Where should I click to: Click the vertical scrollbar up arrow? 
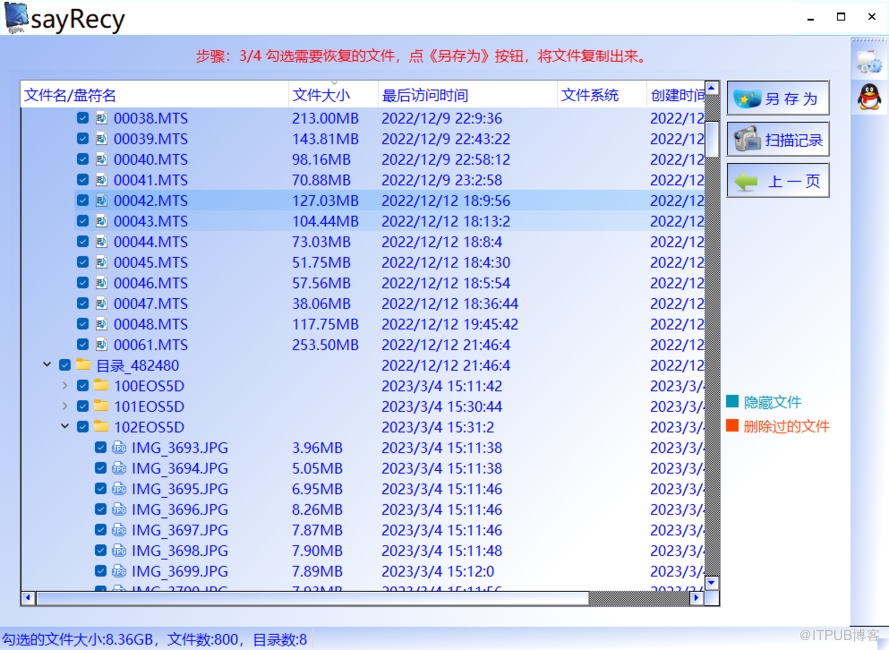[x=712, y=88]
